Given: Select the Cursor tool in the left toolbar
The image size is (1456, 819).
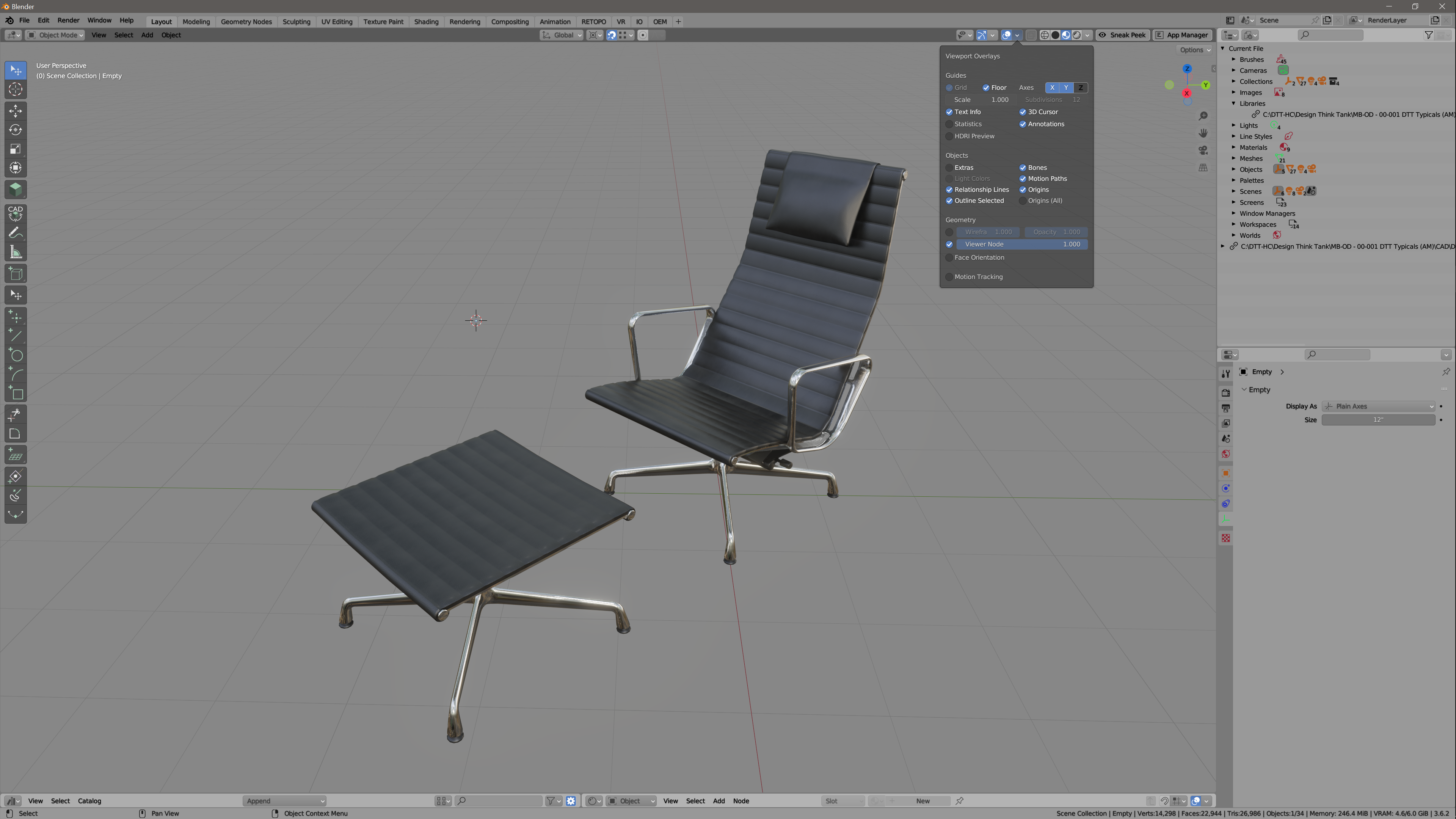Looking at the screenshot, I should click(x=16, y=89).
